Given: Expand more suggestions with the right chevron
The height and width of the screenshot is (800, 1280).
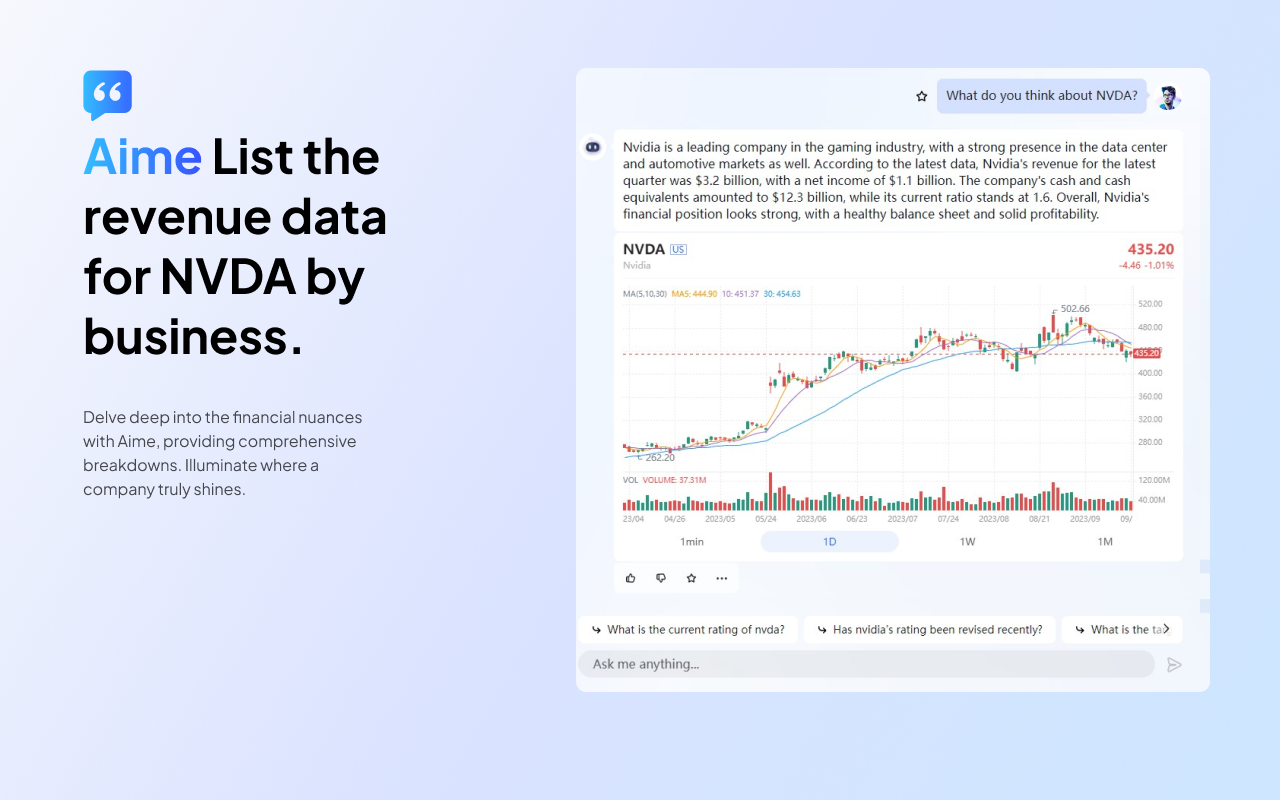Looking at the screenshot, I should [x=1166, y=629].
